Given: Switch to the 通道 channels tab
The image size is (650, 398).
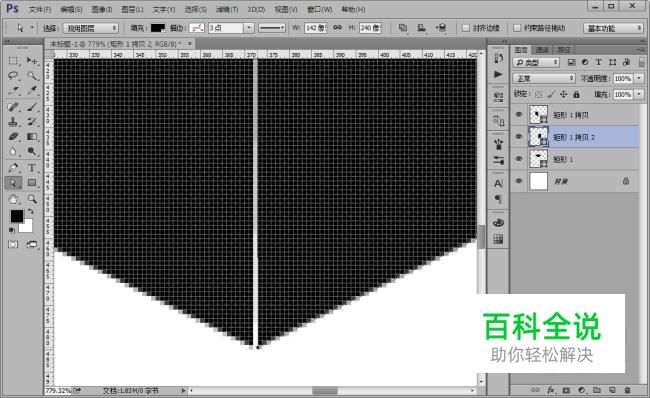Looking at the screenshot, I should tap(542, 50).
